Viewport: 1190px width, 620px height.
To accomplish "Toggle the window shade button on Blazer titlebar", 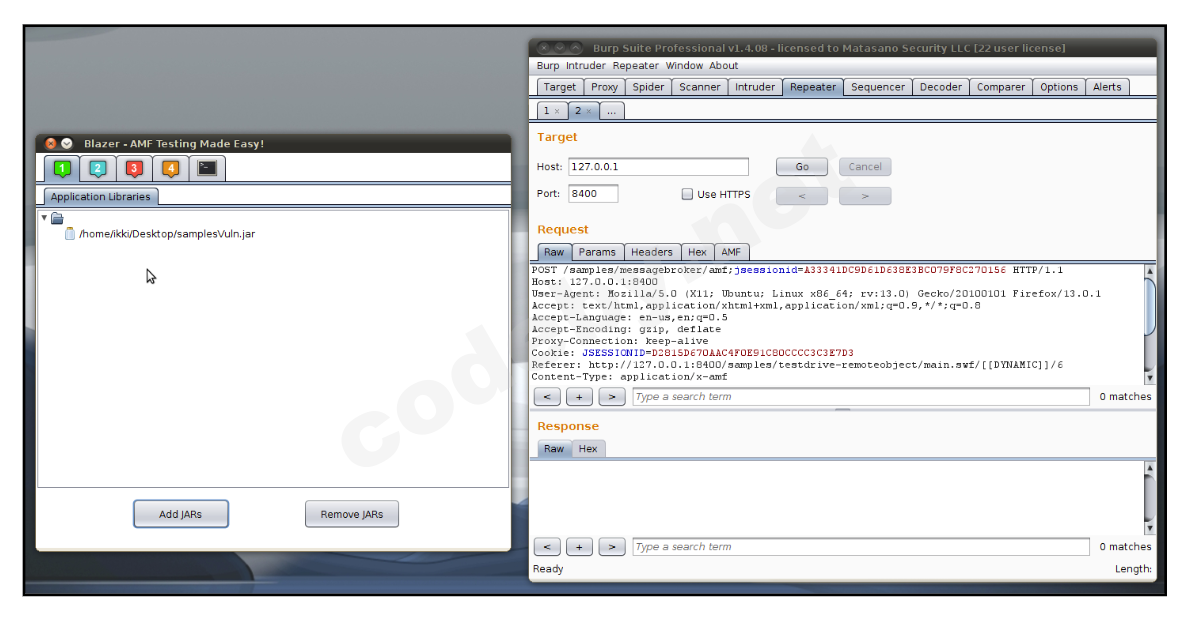I will 66,143.
